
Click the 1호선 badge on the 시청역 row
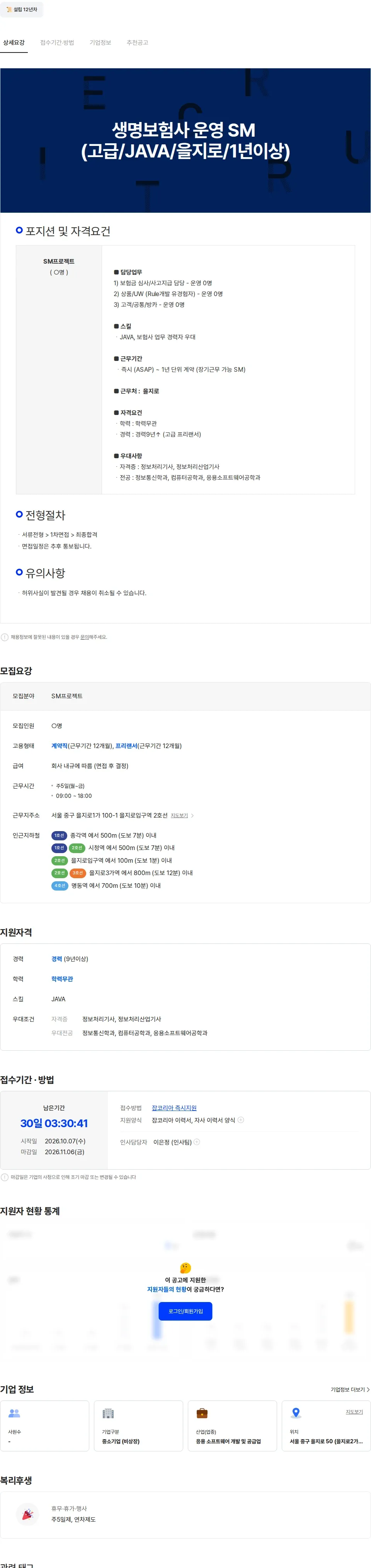click(59, 848)
